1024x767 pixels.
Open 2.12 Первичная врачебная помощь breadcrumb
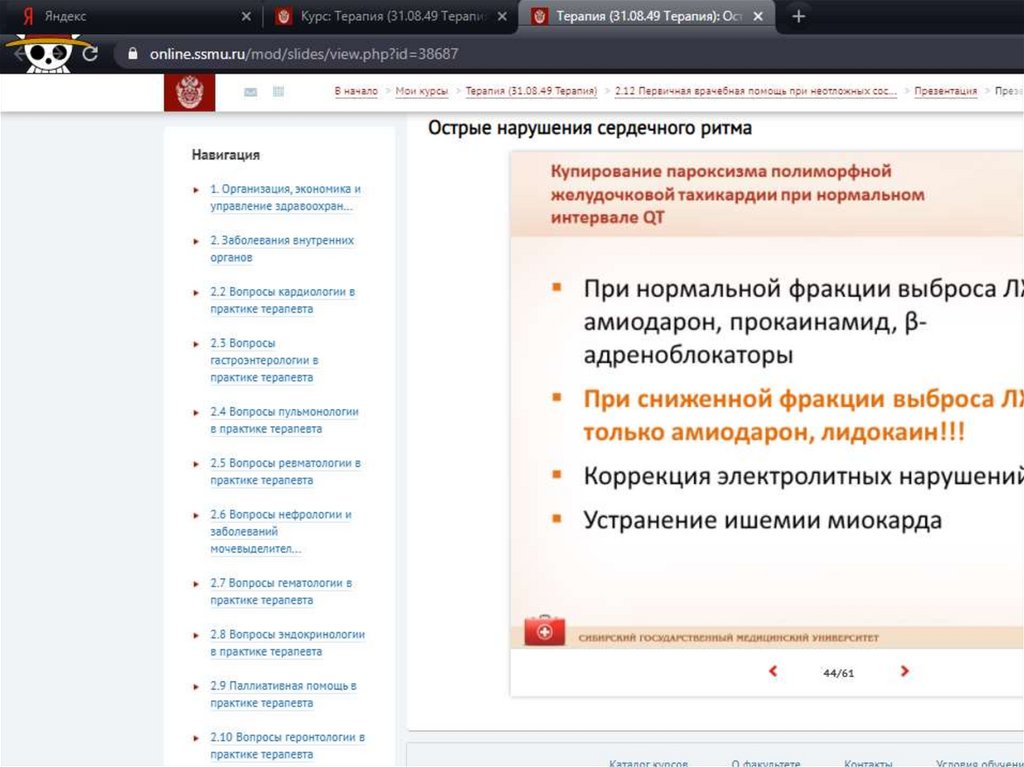point(756,91)
